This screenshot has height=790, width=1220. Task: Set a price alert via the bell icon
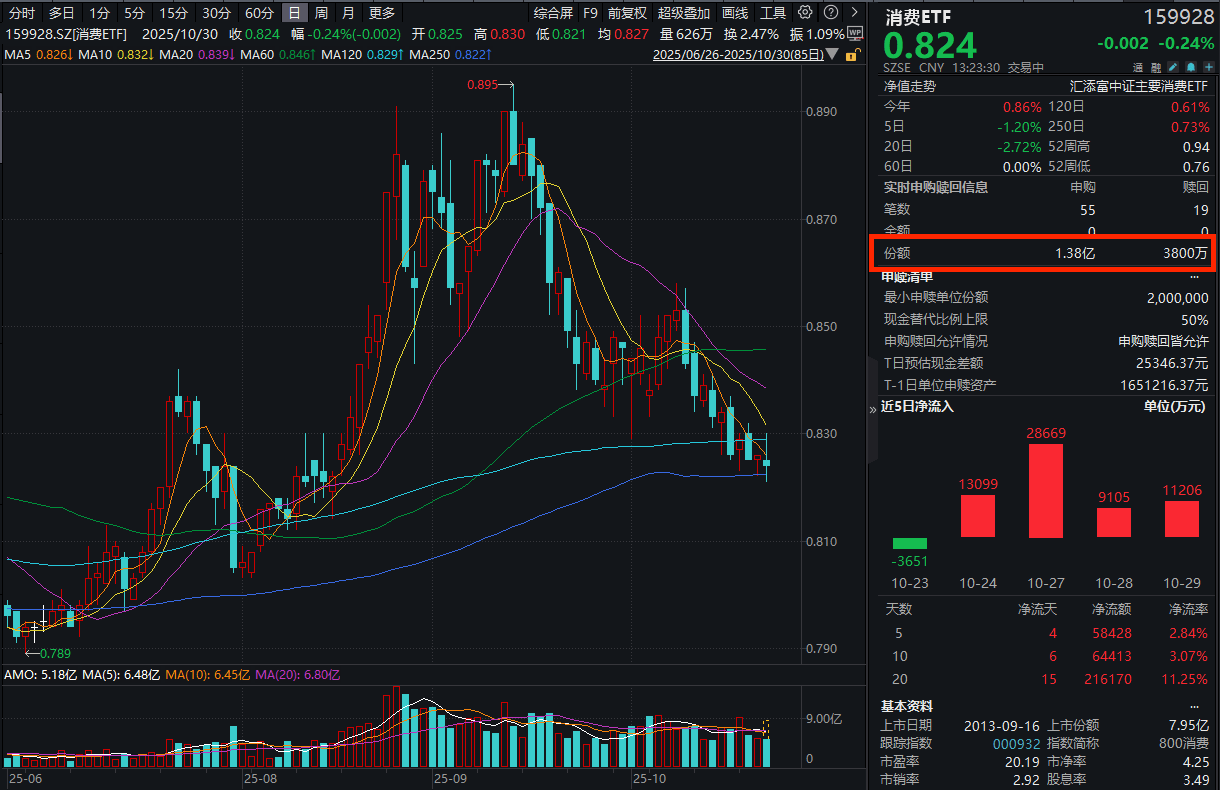1191,67
